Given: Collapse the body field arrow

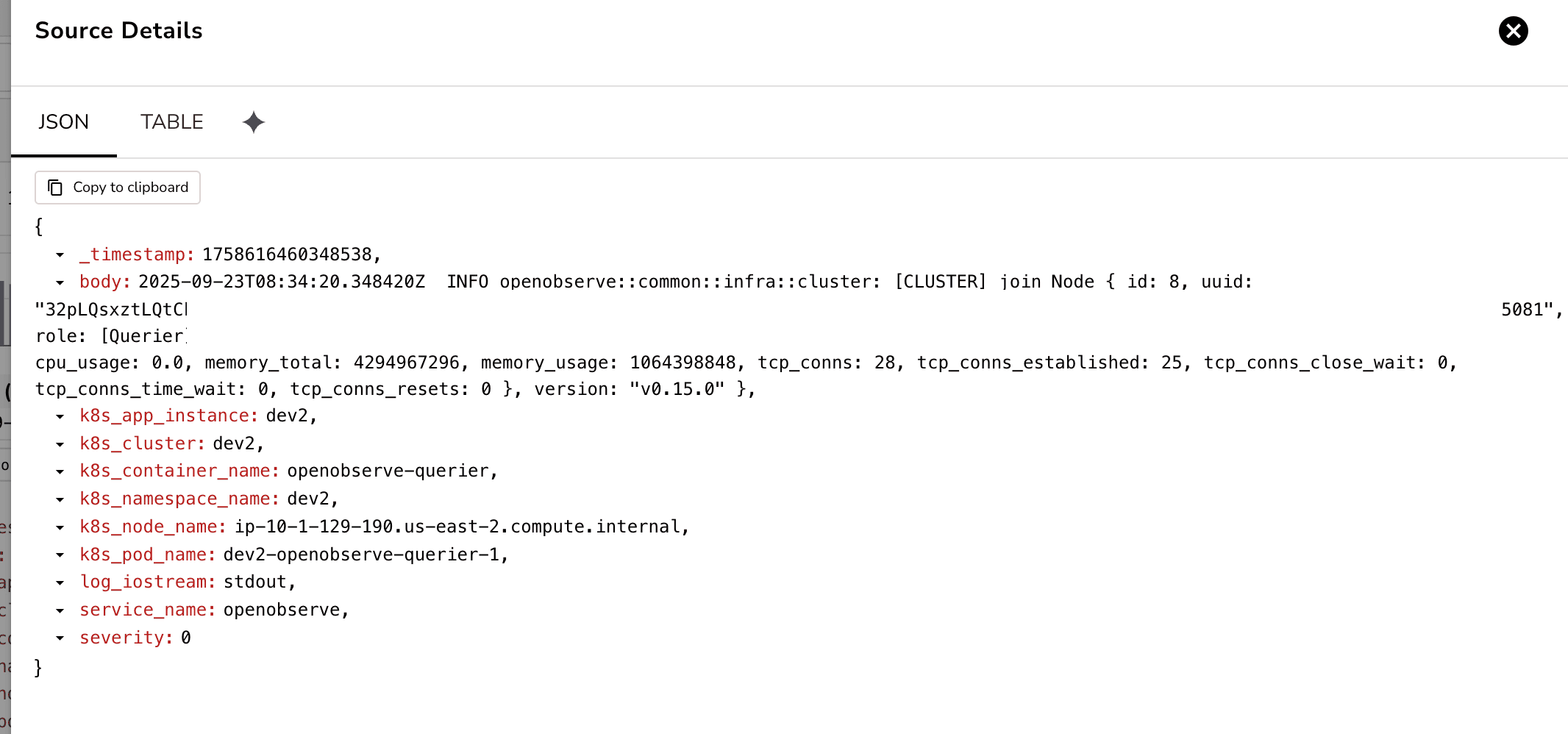Looking at the screenshot, I should [60, 282].
